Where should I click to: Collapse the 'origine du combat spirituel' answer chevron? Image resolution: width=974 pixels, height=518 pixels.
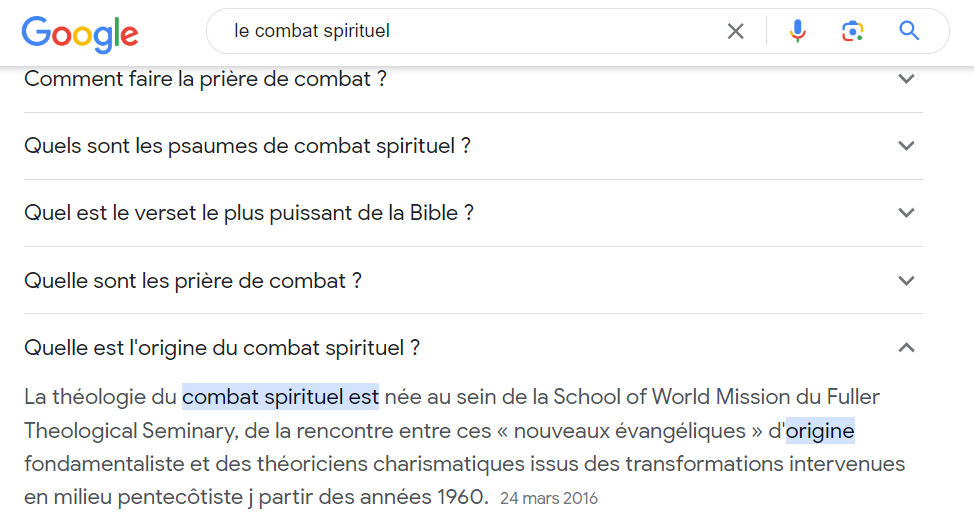906,348
